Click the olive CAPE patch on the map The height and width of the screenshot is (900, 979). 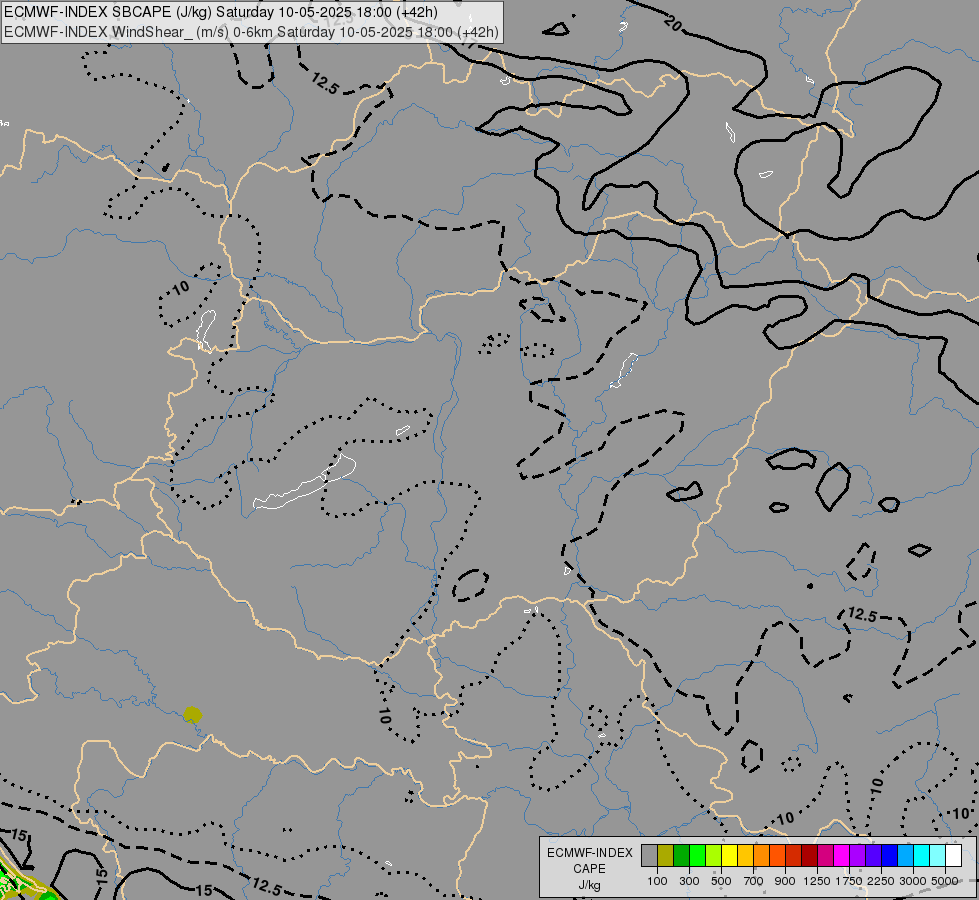pyautogui.click(x=192, y=715)
